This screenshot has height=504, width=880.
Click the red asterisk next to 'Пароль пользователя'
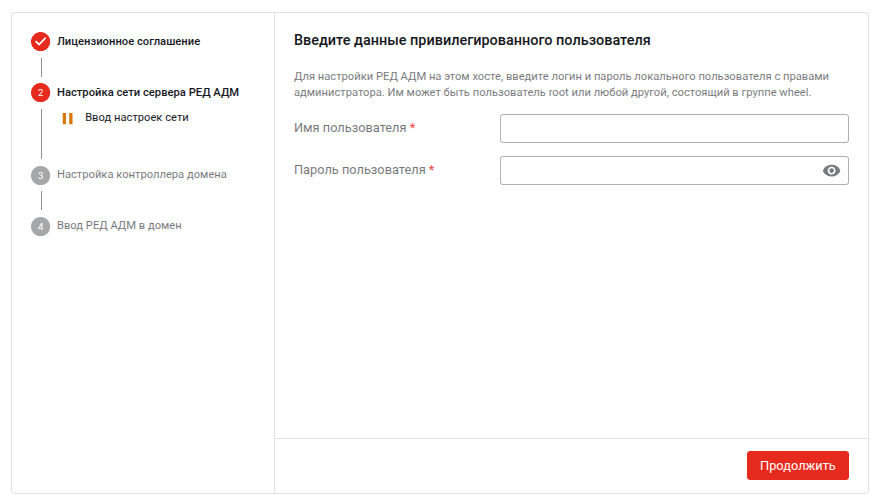click(x=431, y=170)
